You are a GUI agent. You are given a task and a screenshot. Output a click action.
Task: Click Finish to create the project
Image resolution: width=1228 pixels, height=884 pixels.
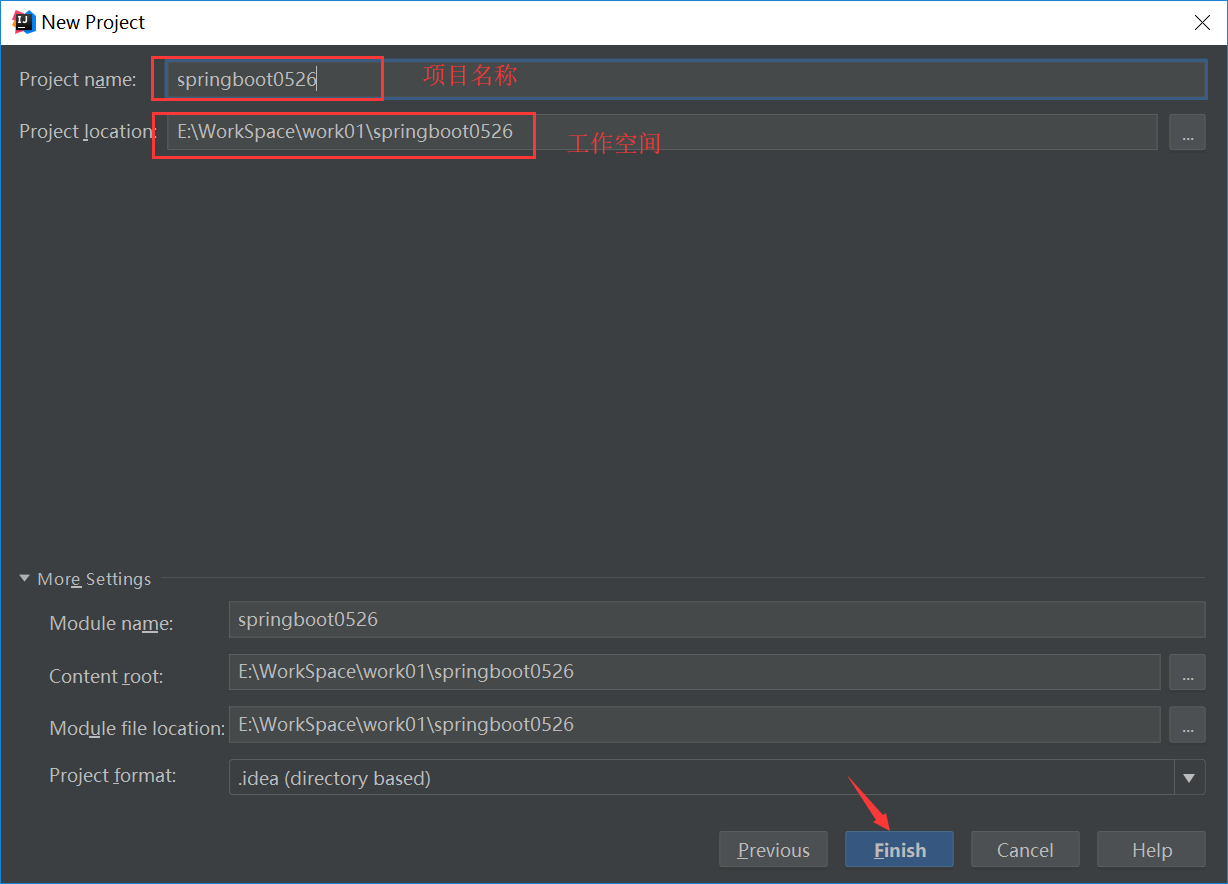coord(899,850)
